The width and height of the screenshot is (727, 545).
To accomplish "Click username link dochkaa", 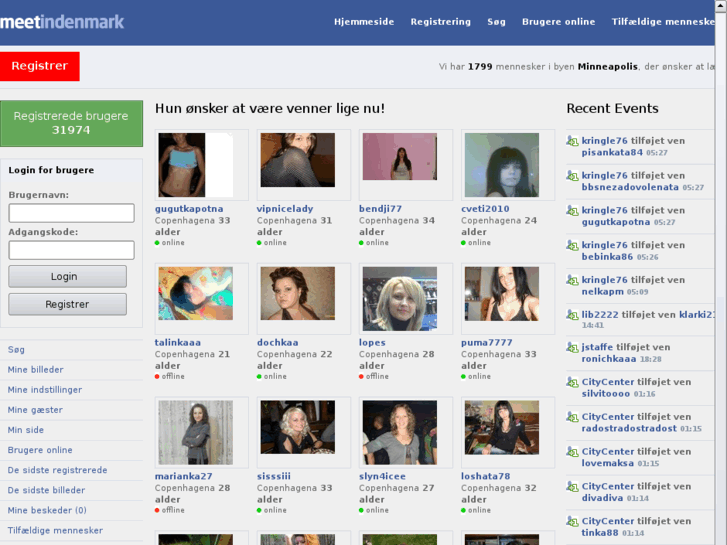I will 278,343.
